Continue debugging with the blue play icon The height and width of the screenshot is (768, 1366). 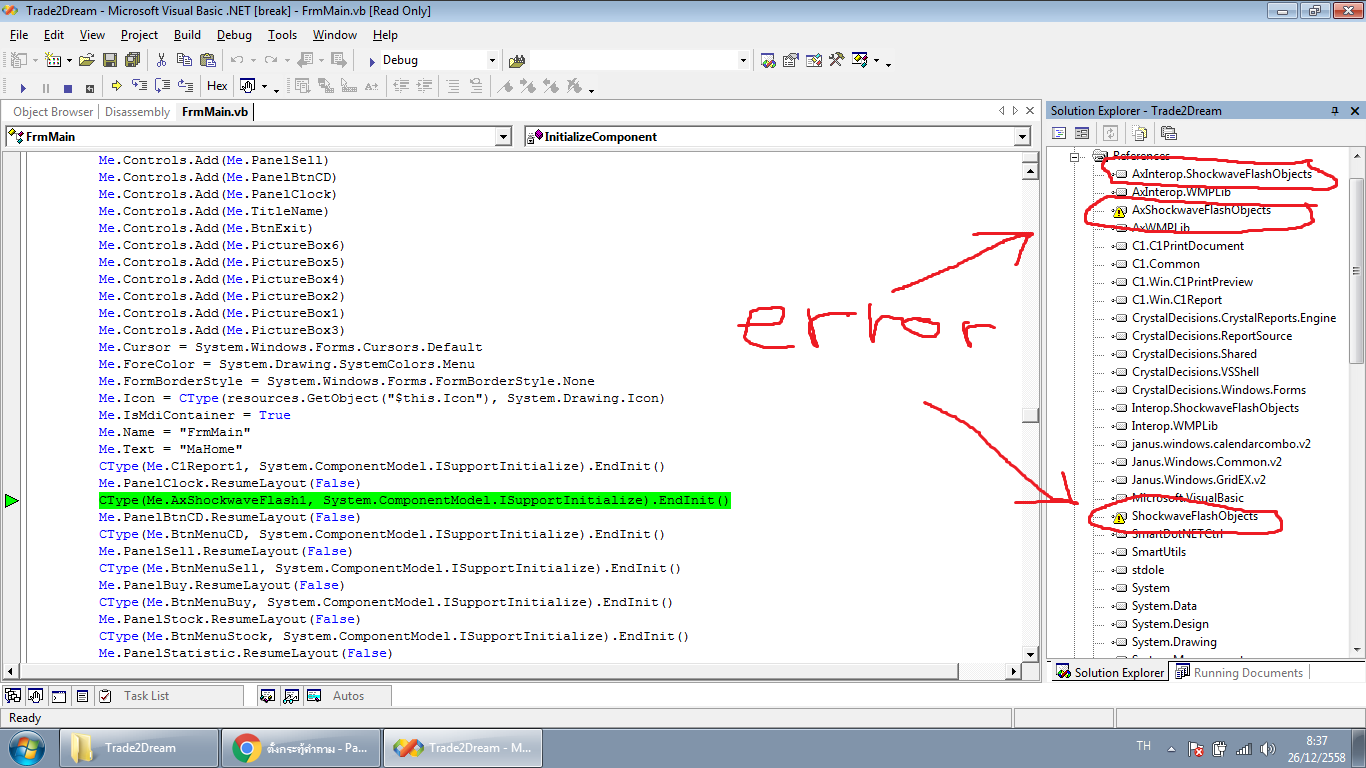tap(23, 87)
